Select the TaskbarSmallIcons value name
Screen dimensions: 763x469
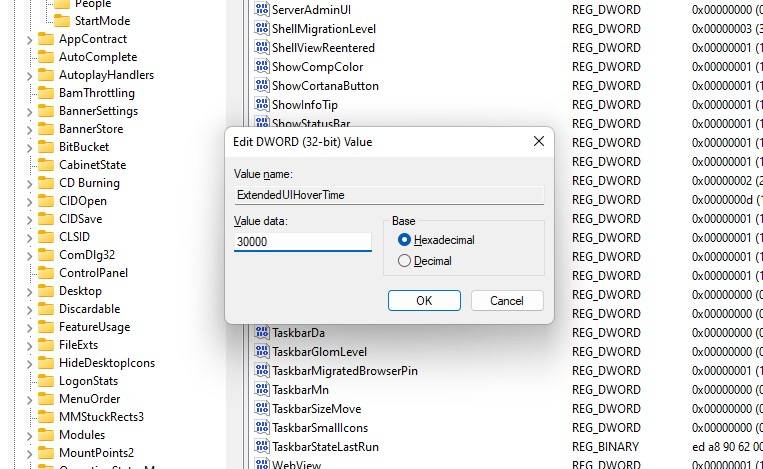pos(320,428)
